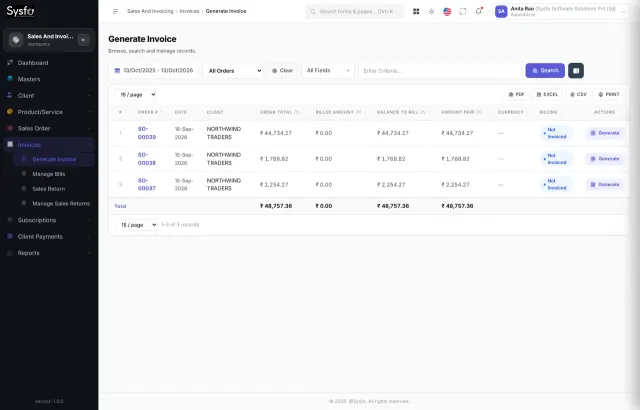Screen dimensions: 640x410
Task: Click the Dashboard sidebar icon
Action: pyautogui.click(x=10, y=62)
